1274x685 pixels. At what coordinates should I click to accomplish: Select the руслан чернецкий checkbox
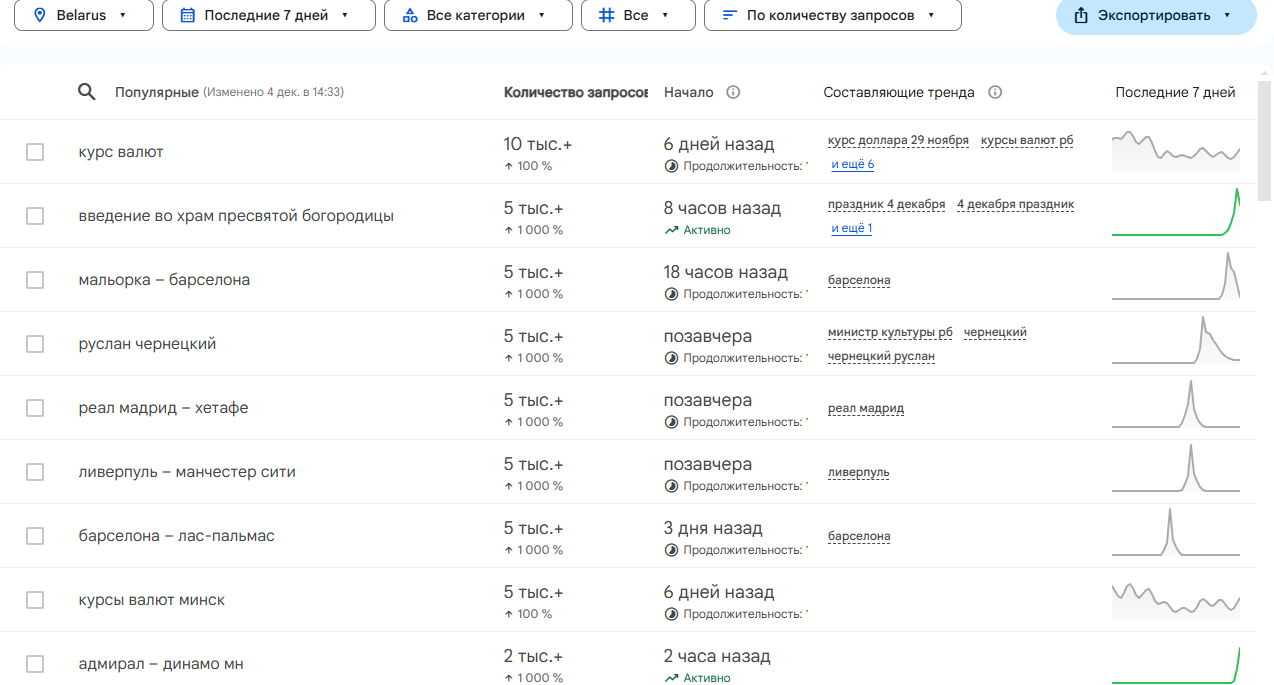[x=35, y=344]
